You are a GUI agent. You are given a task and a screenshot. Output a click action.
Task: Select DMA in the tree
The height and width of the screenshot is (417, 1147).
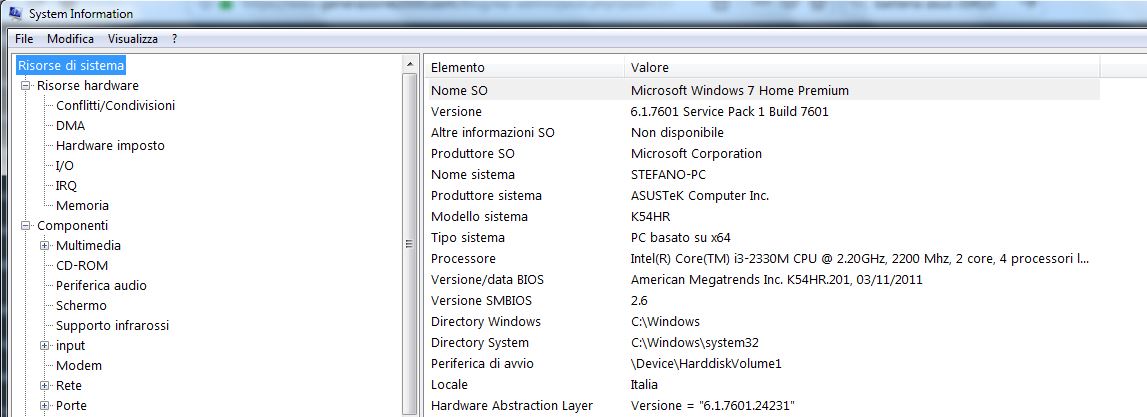pos(70,126)
